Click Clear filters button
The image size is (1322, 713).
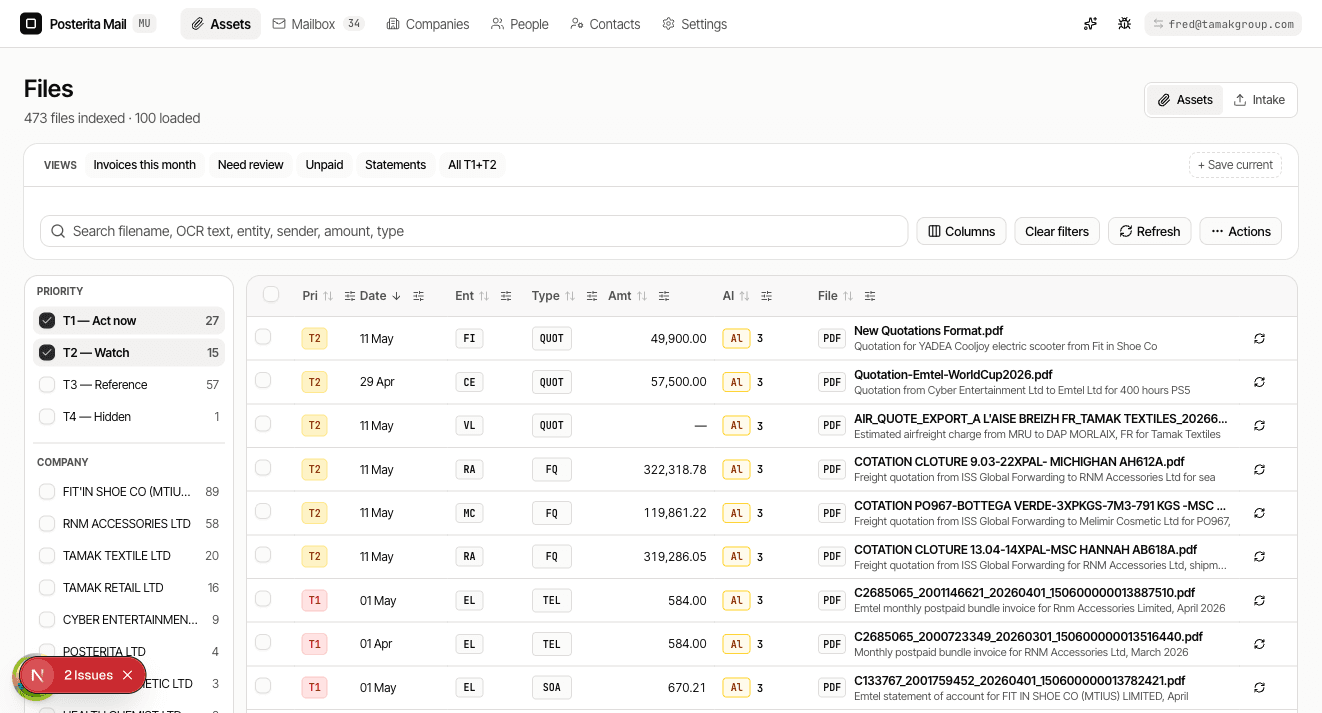[1057, 231]
